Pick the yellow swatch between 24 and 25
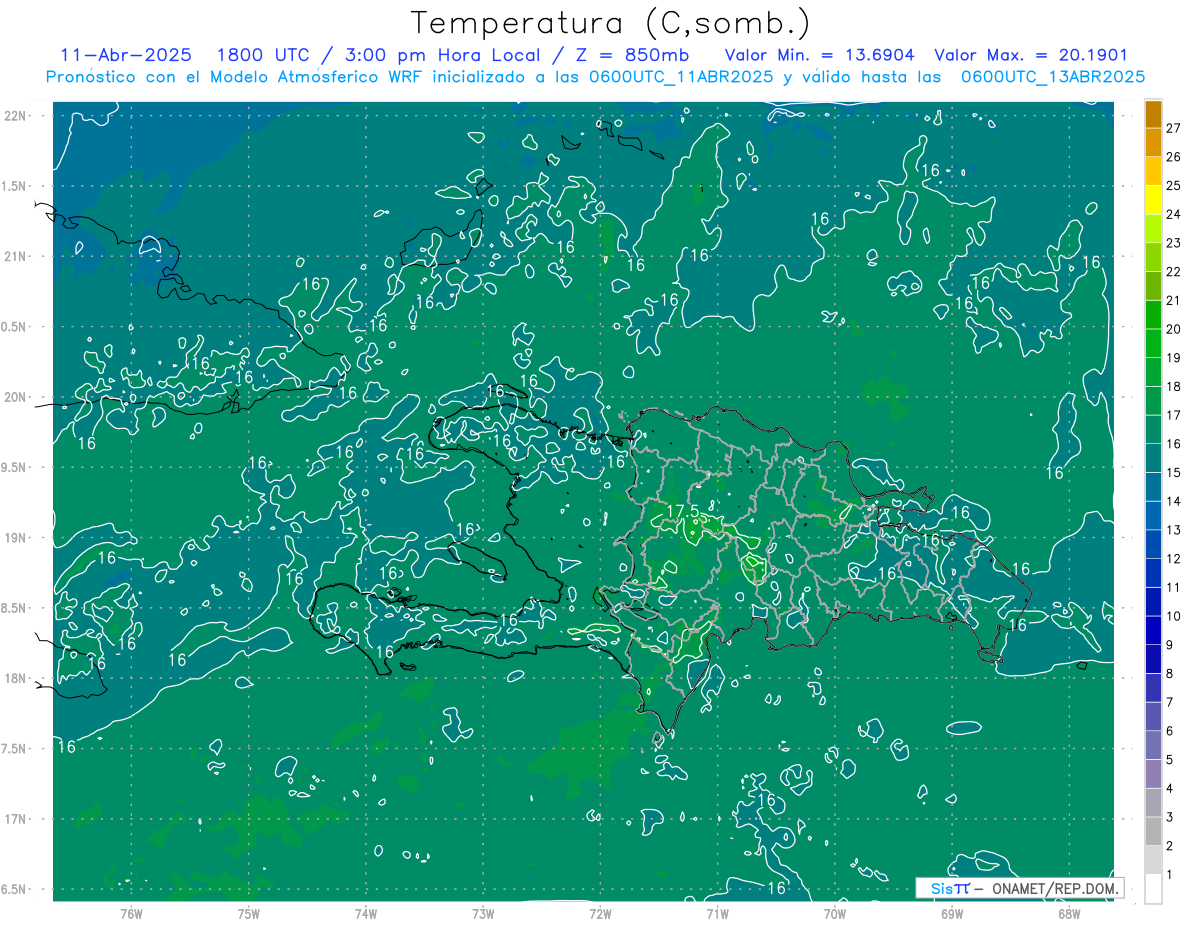This screenshot has height=927, width=1200. [1153, 200]
